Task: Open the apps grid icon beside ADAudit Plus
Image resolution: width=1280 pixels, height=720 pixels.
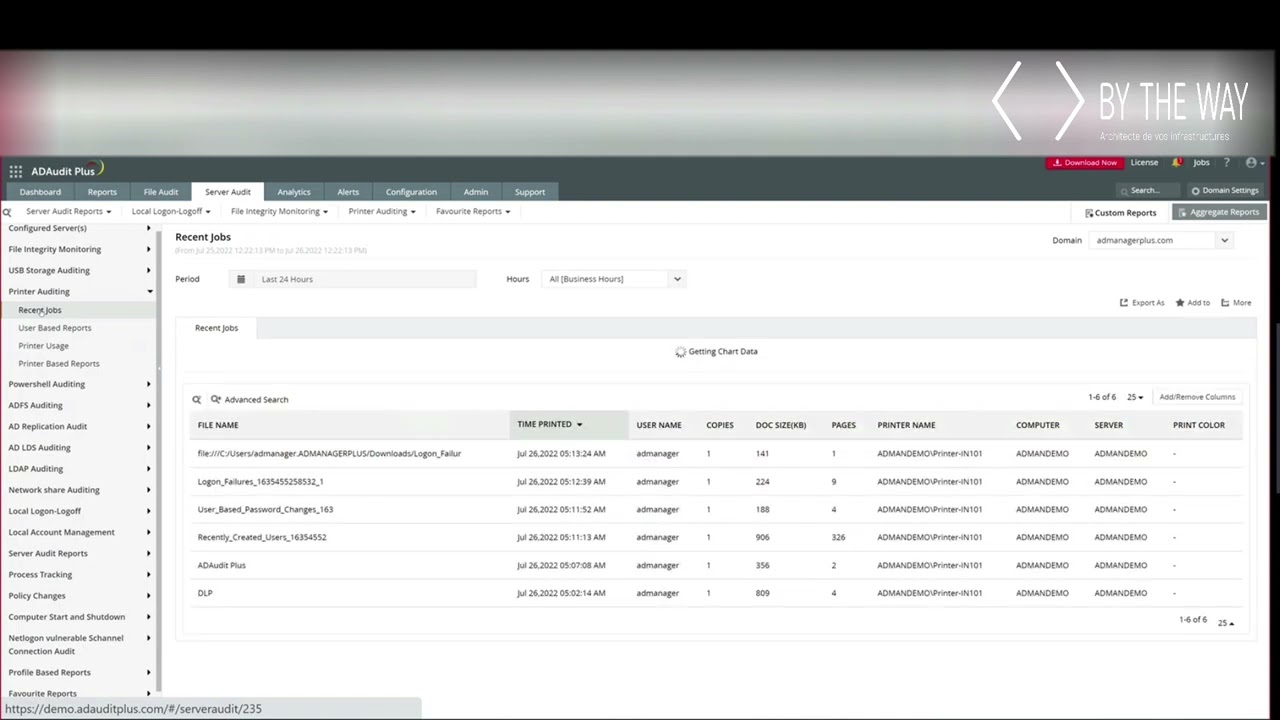Action: 15,171
